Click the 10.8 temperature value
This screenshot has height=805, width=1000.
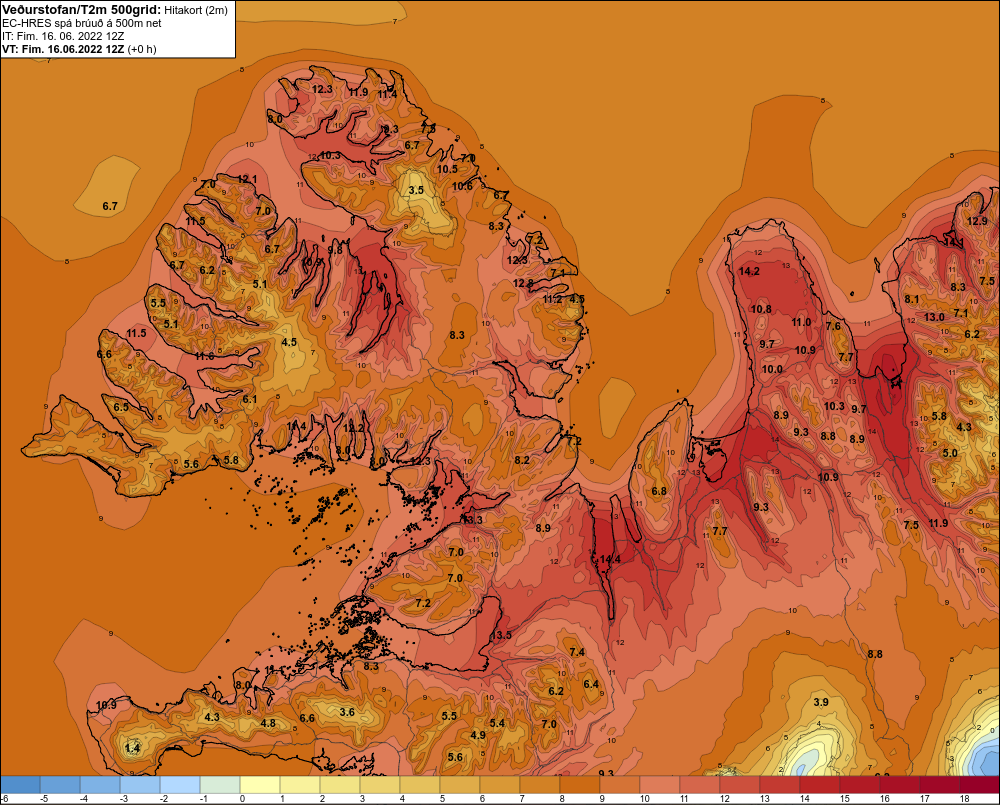click(761, 309)
